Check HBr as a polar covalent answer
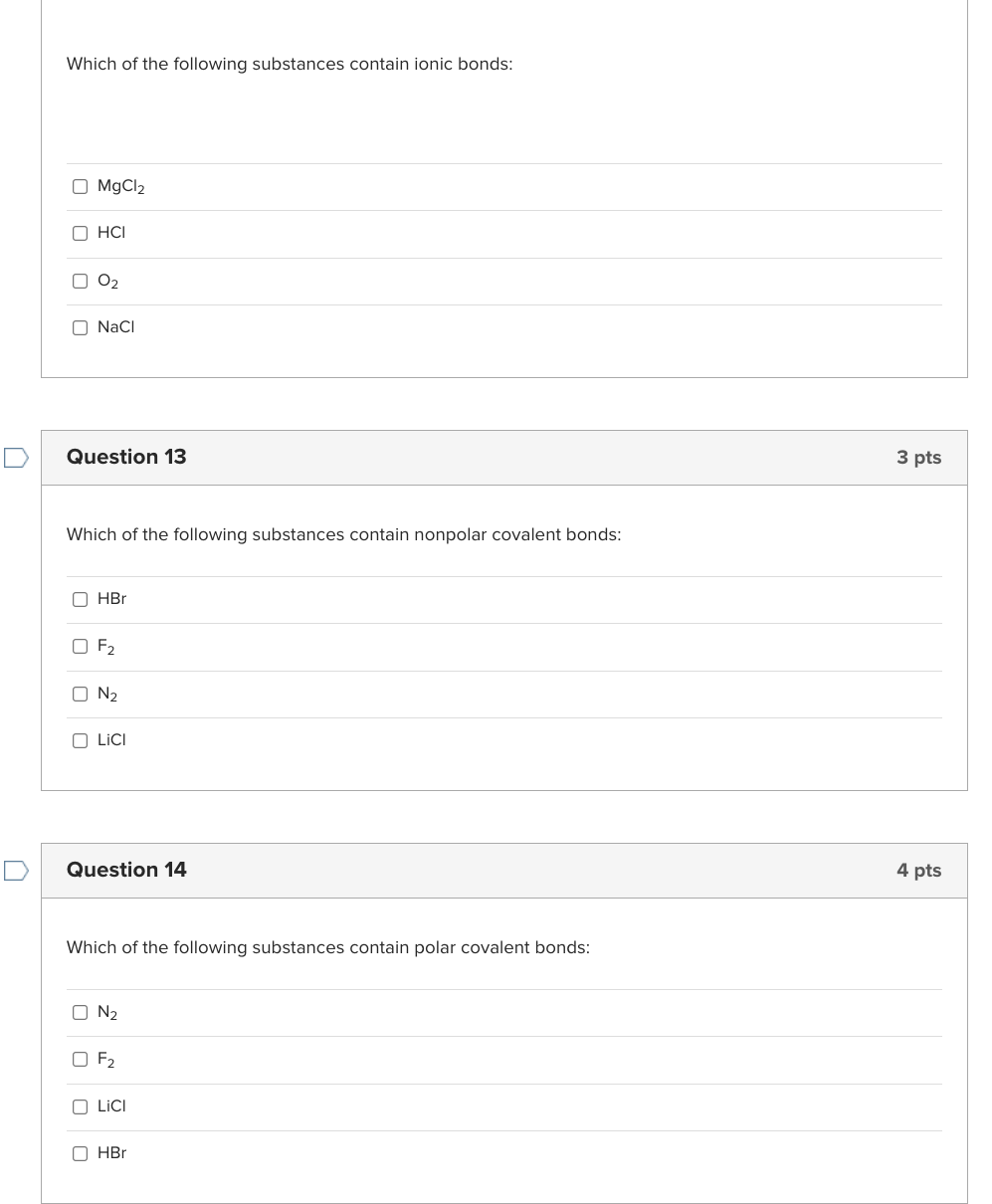992x1204 pixels. 80,1153
